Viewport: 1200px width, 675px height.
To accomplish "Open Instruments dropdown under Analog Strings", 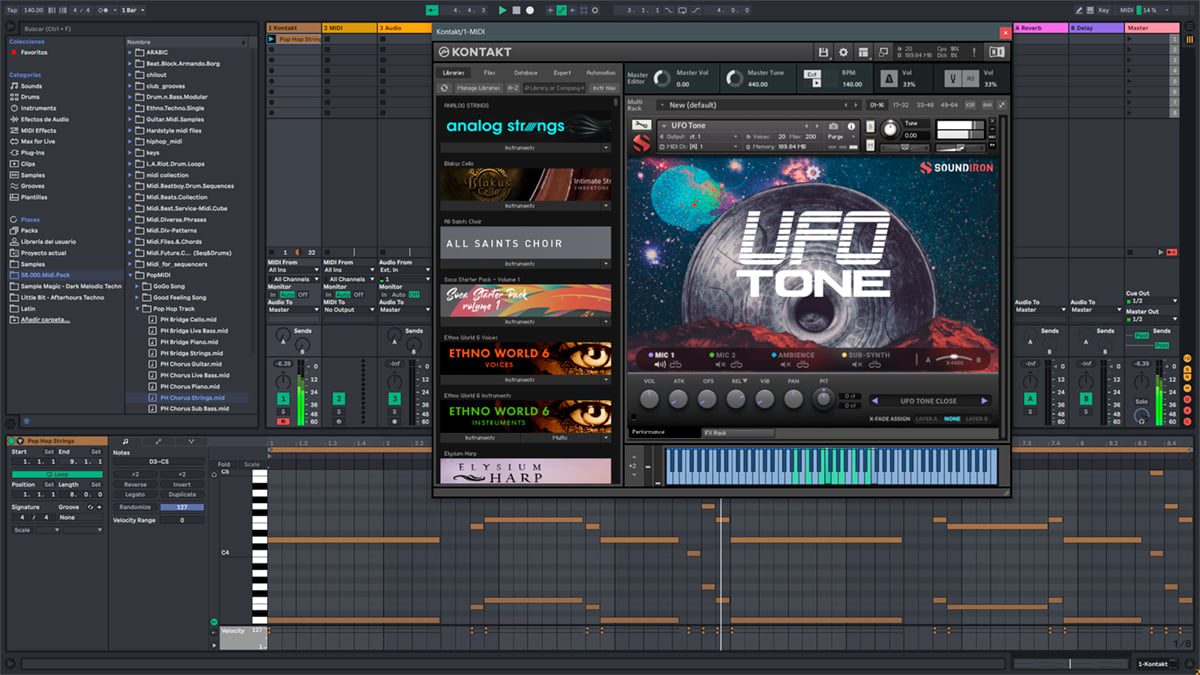I will [x=525, y=147].
